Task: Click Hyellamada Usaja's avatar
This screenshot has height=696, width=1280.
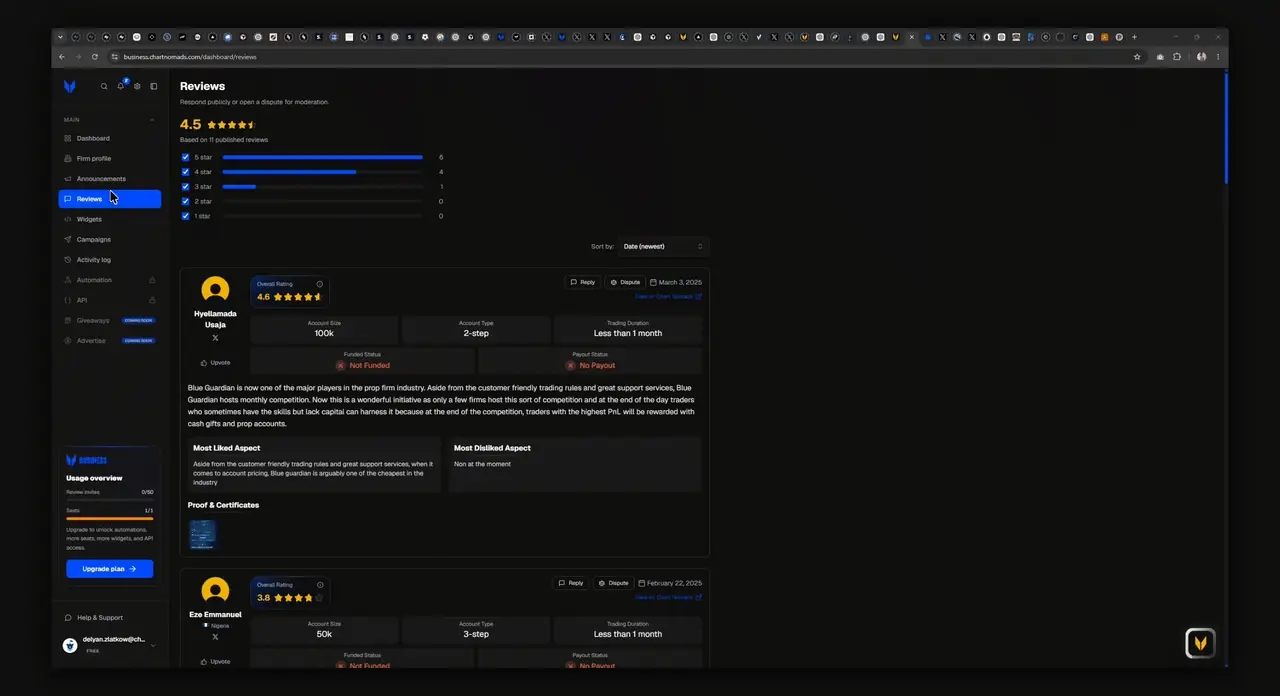Action: pos(215,290)
